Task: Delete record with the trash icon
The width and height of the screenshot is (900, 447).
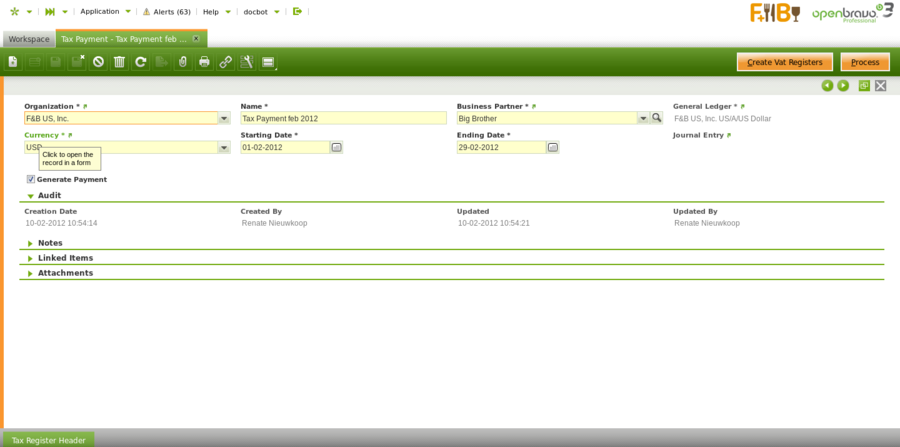Action: point(119,62)
